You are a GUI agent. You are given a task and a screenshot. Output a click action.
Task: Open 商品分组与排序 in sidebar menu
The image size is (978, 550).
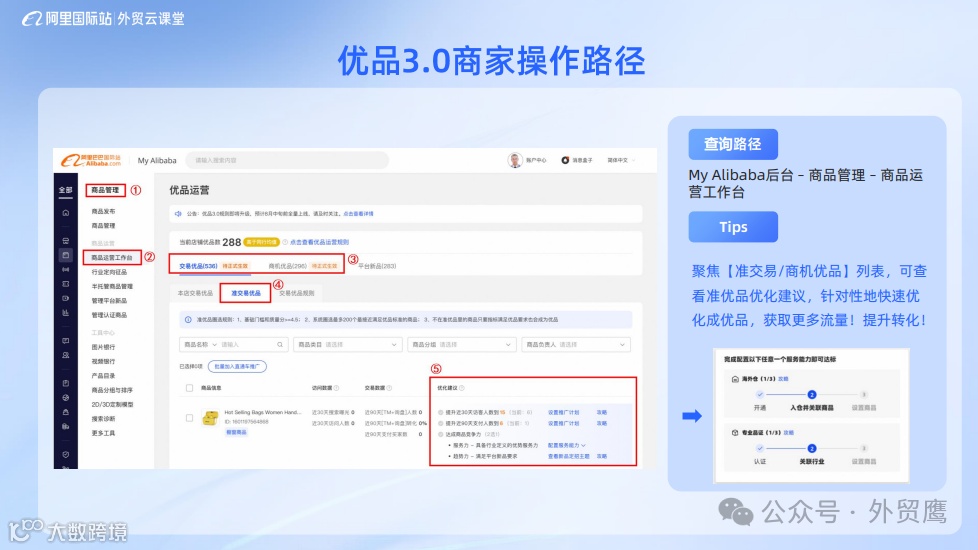coord(112,390)
